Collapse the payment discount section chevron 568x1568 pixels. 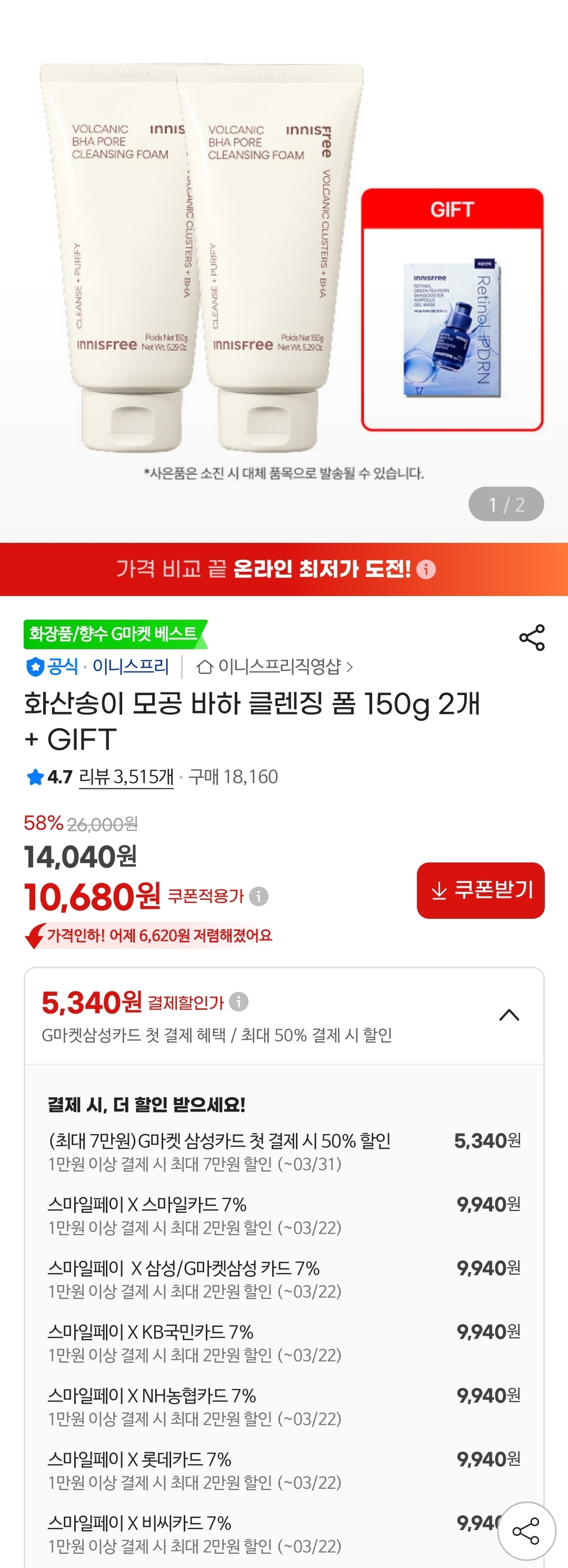point(509,1015)
